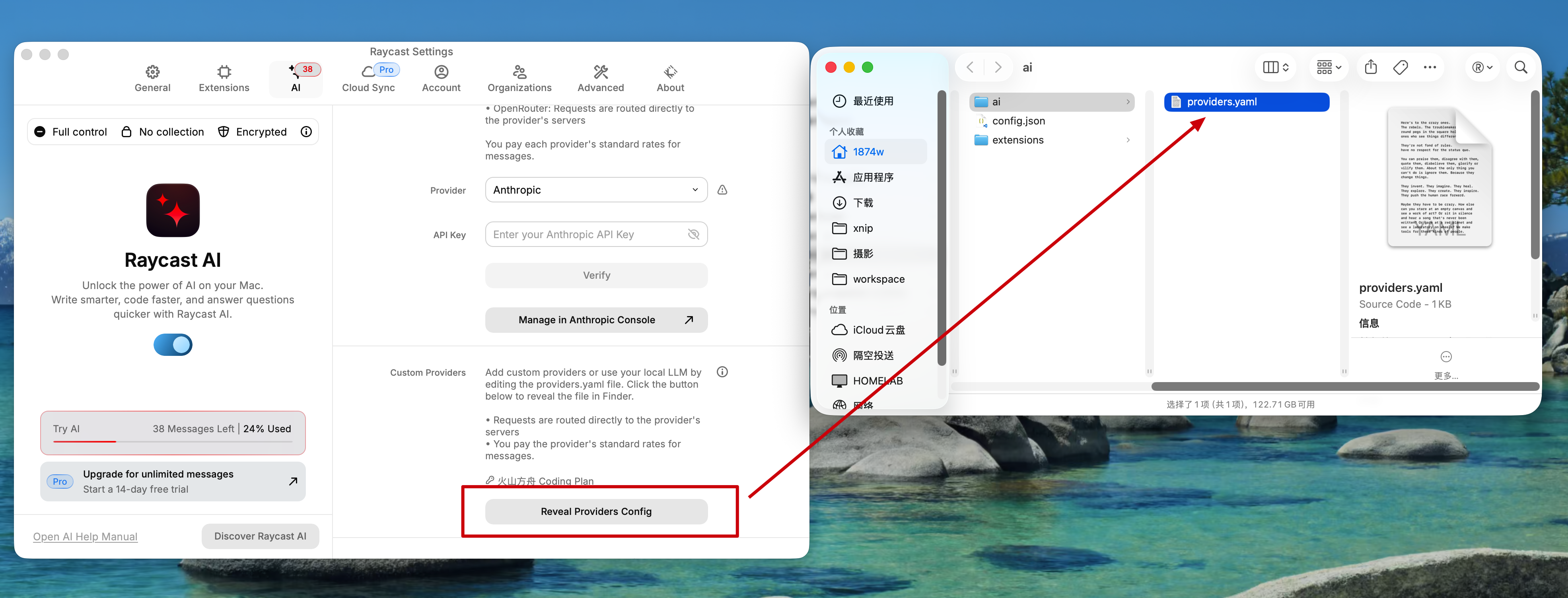The width and height of the screenshot is (1568, 598).
Task: Select the ai folder in column view
Action: coord(1051,102)
